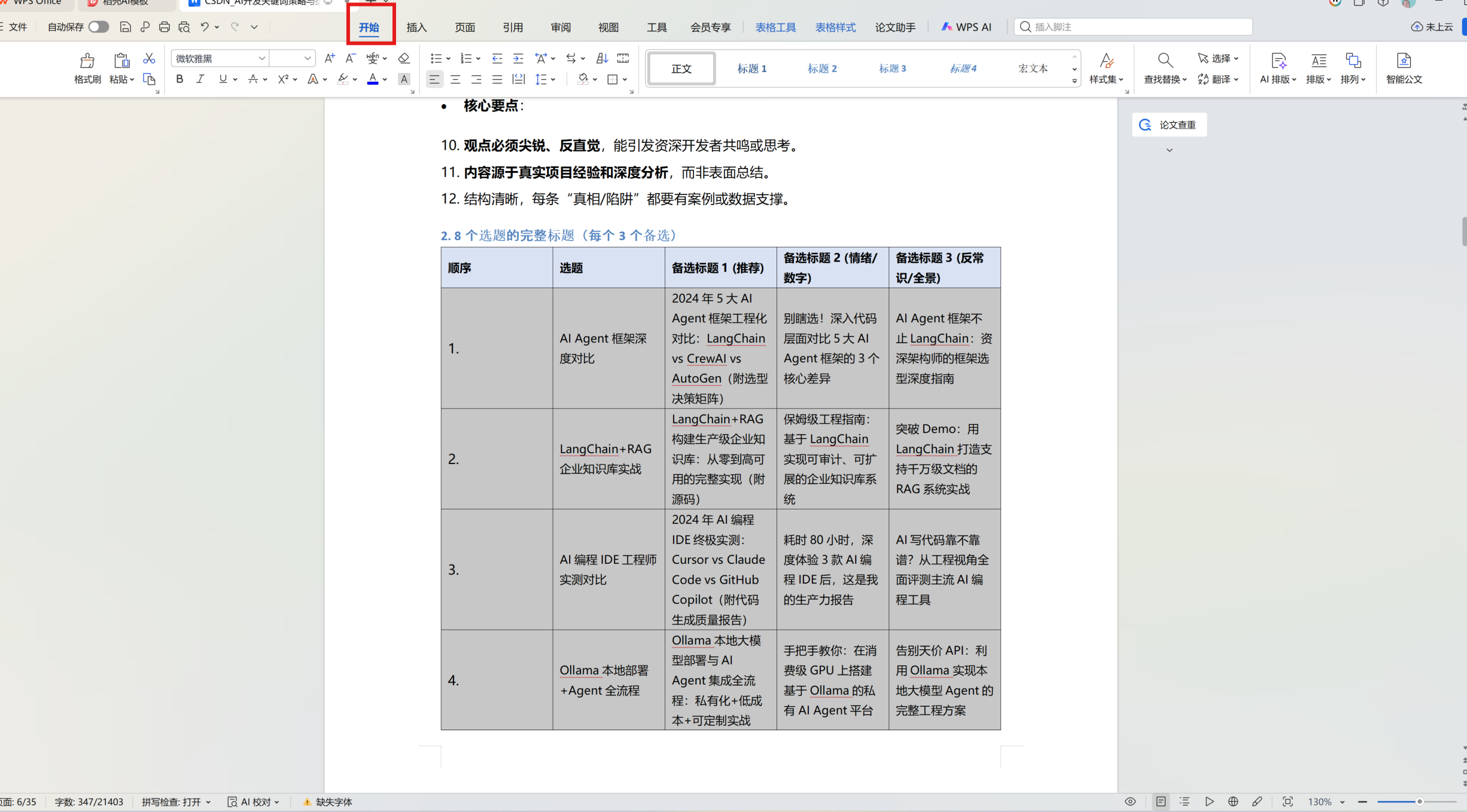
Task: Toggle eye protection mode in status bar
Action: (x=1130, y=802)
